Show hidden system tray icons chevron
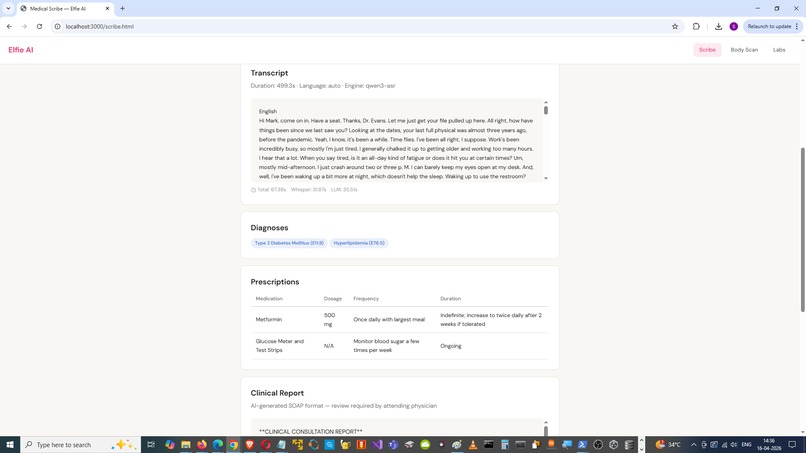This screenshot has height=453, width=806. pos(693,445)
